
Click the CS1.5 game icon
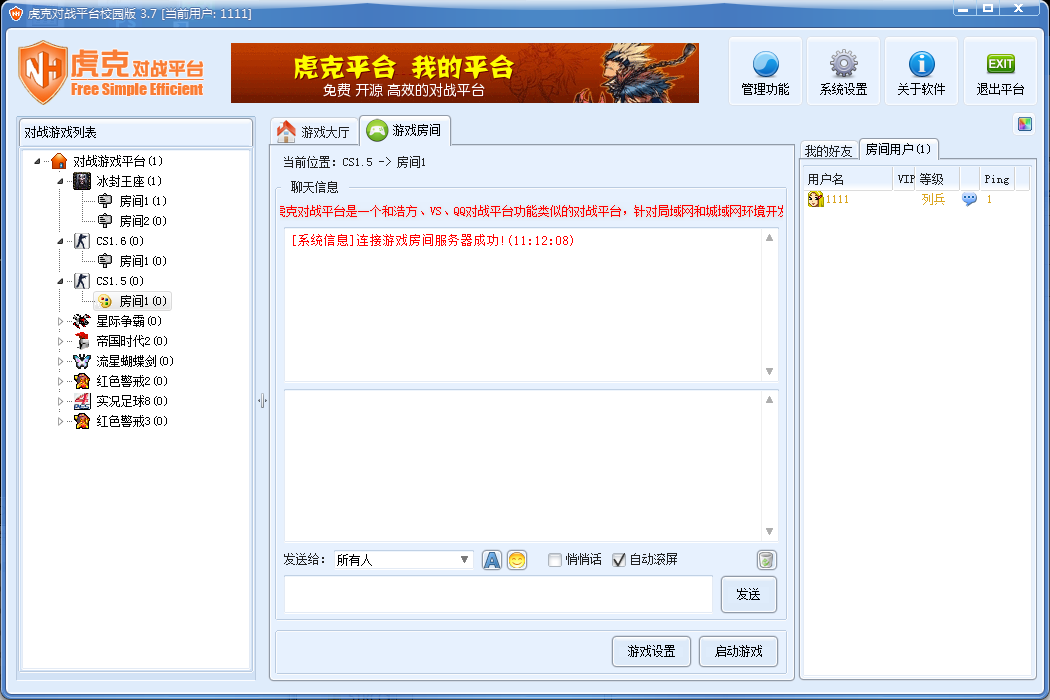[x=82, y=281]
